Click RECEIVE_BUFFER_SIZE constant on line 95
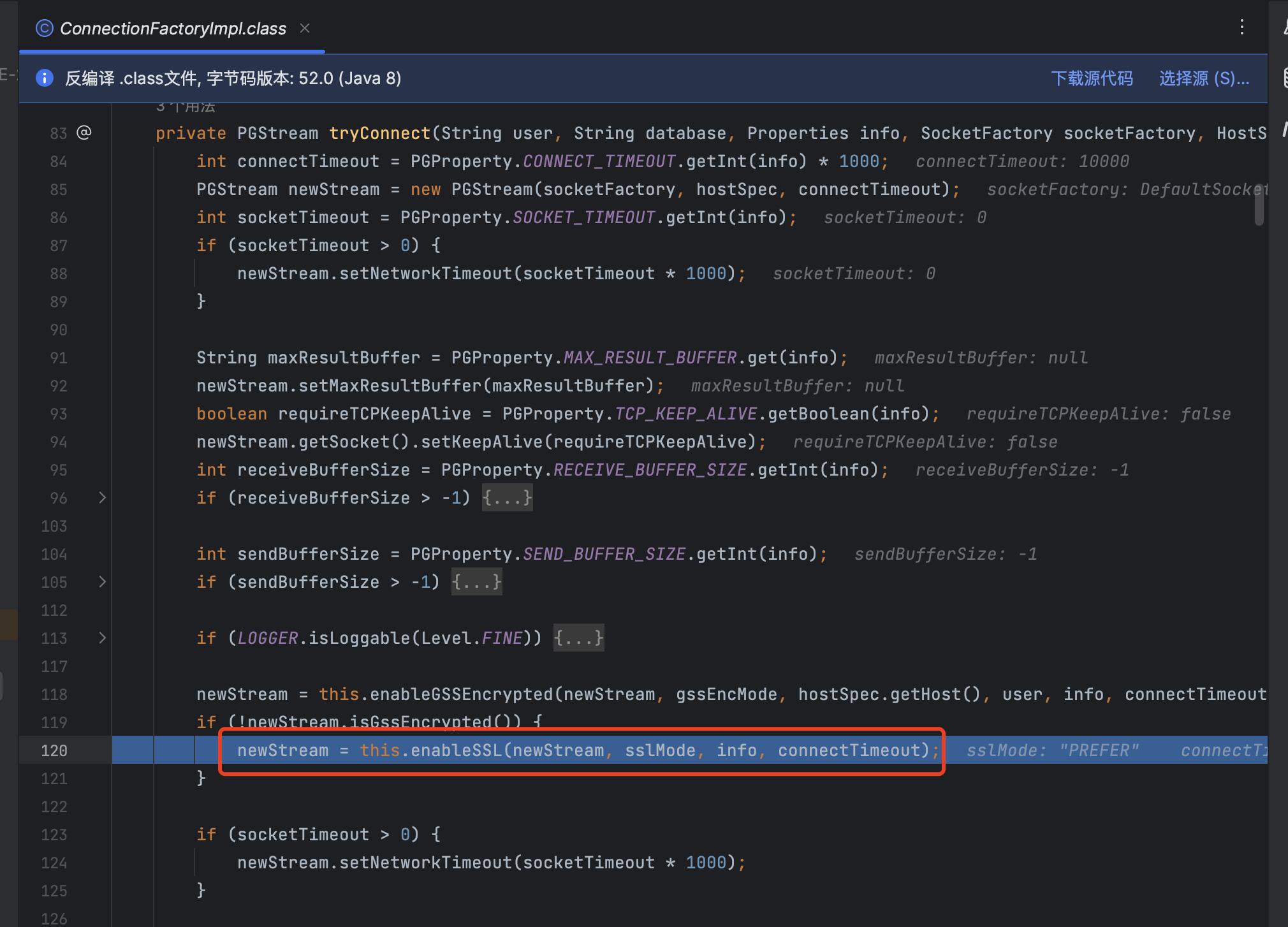 650,470
